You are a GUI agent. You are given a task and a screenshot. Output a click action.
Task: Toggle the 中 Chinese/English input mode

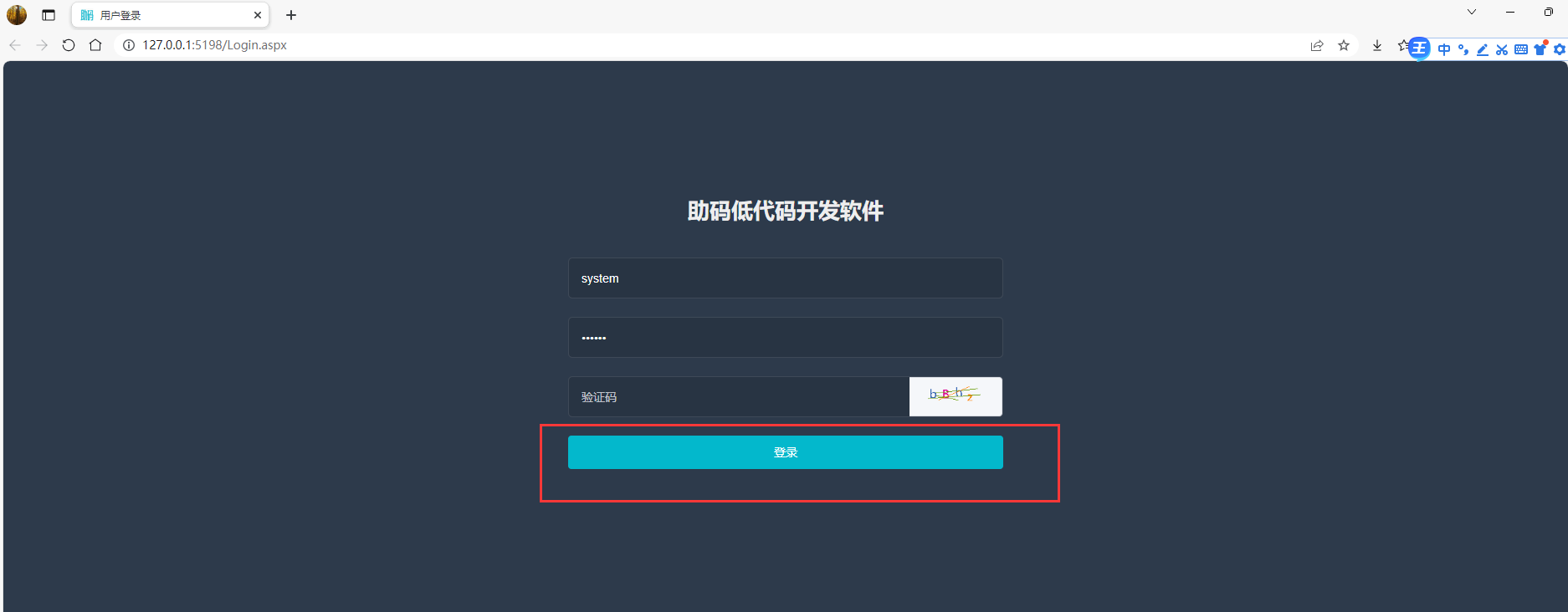(1444, 49)
